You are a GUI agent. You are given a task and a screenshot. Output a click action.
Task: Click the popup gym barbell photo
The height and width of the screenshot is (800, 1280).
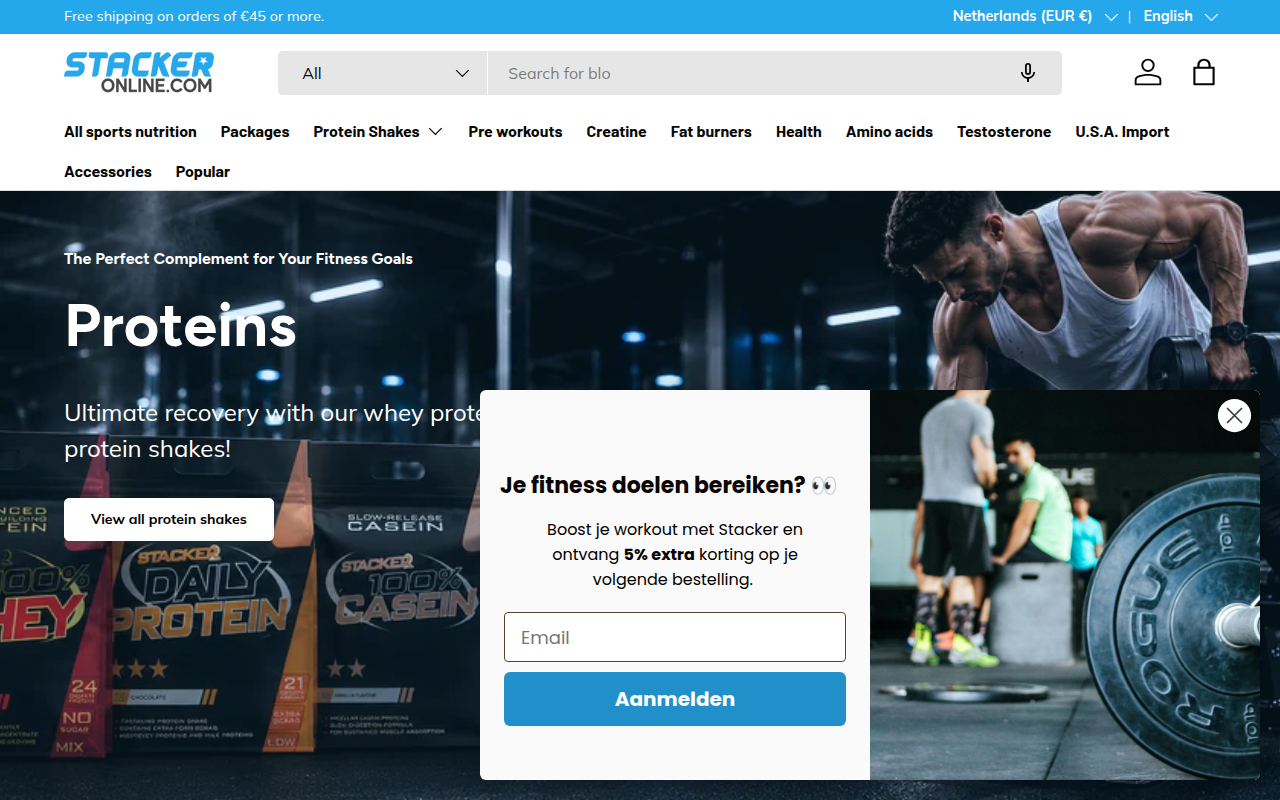pyautogui.click(x=1065, y=585)
